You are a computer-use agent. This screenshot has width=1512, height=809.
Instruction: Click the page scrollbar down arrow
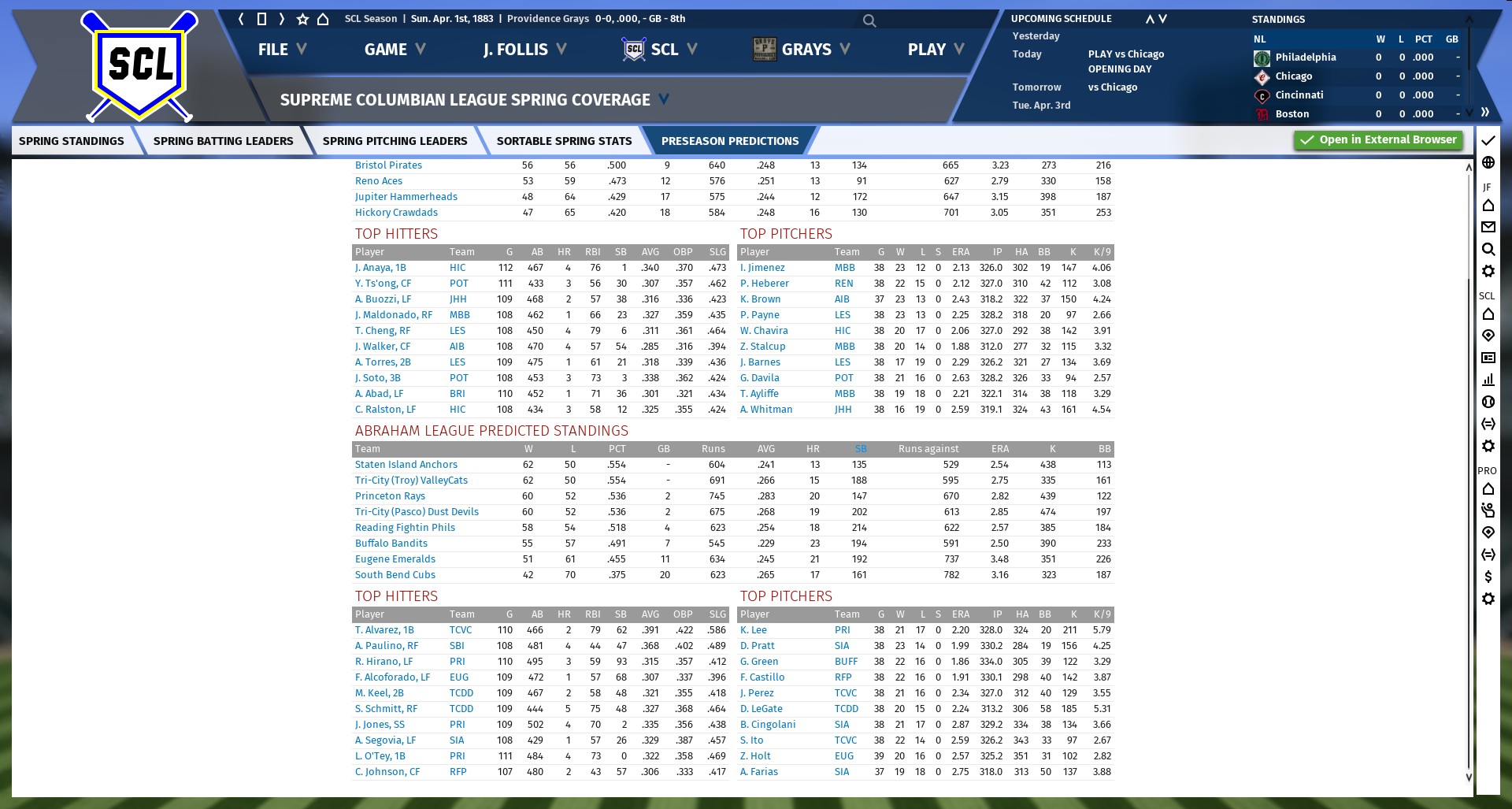coord(1469,777)
